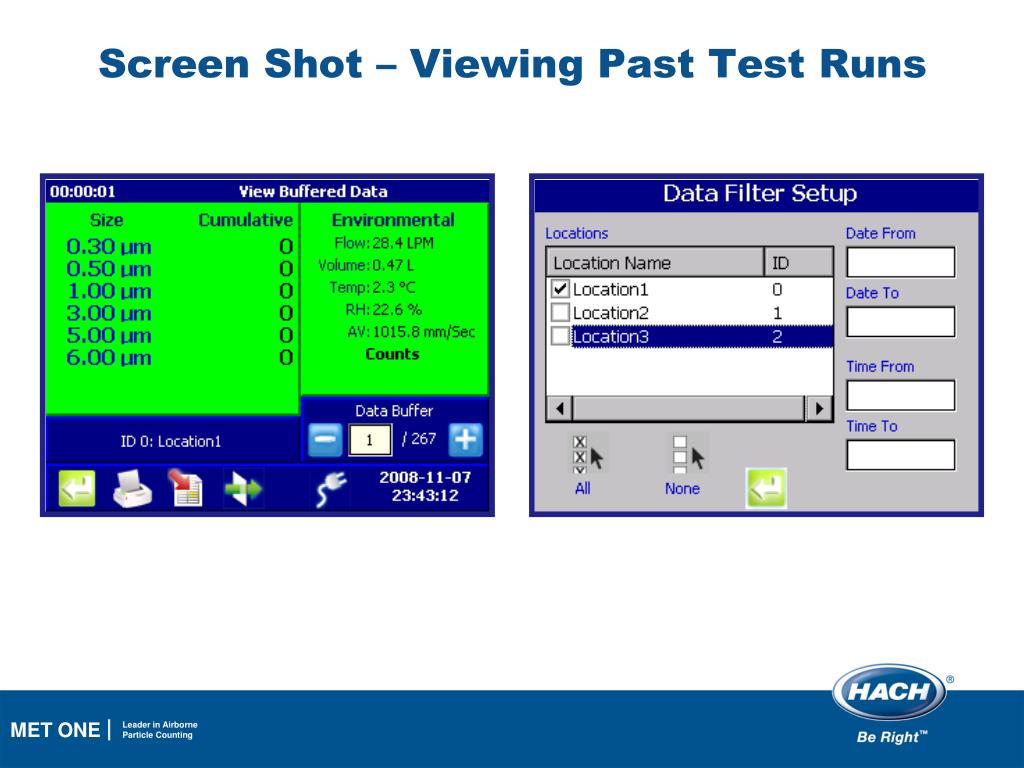Viewport: 1024px width, 768px height.
Task: Click the horizontal scrollbar track in locations list
Action: click(689, 409)
